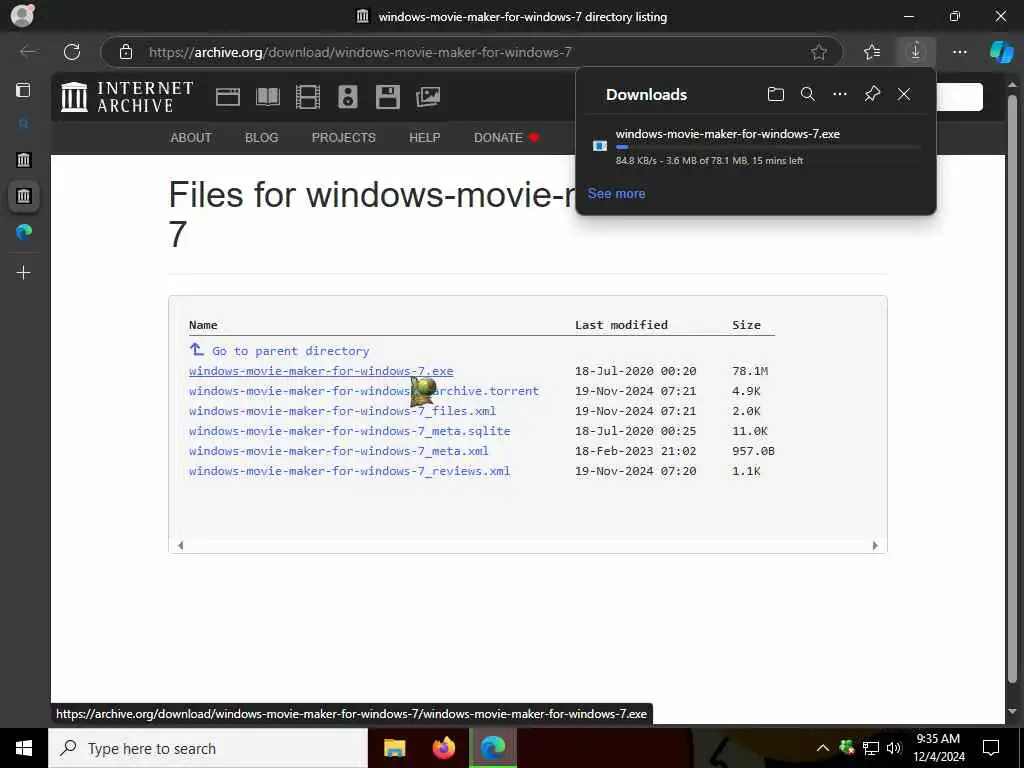Open the Texts book icon in Archive header

coord(268,97)
